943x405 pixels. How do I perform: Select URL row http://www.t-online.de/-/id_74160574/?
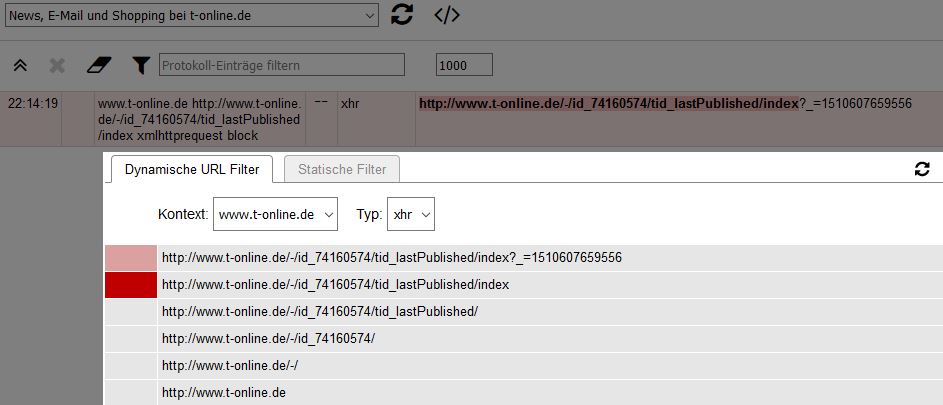point(550,339)
